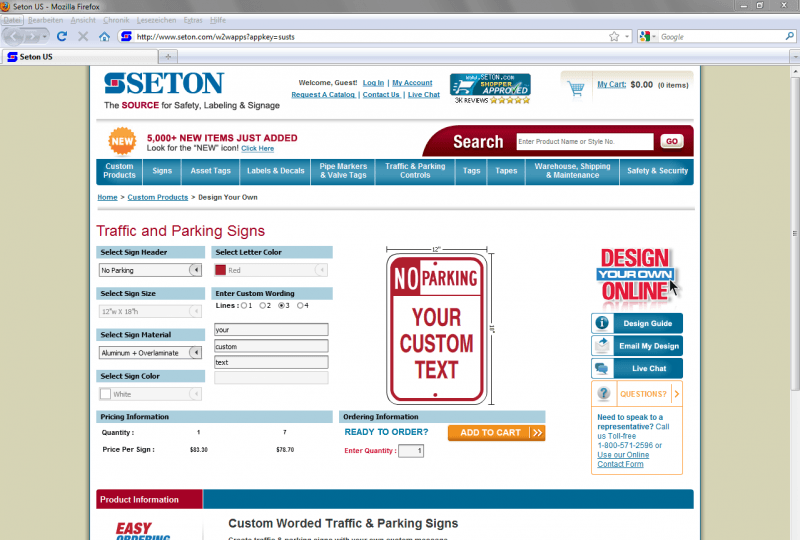Click the browser Back arrow button

coord(14,37)
